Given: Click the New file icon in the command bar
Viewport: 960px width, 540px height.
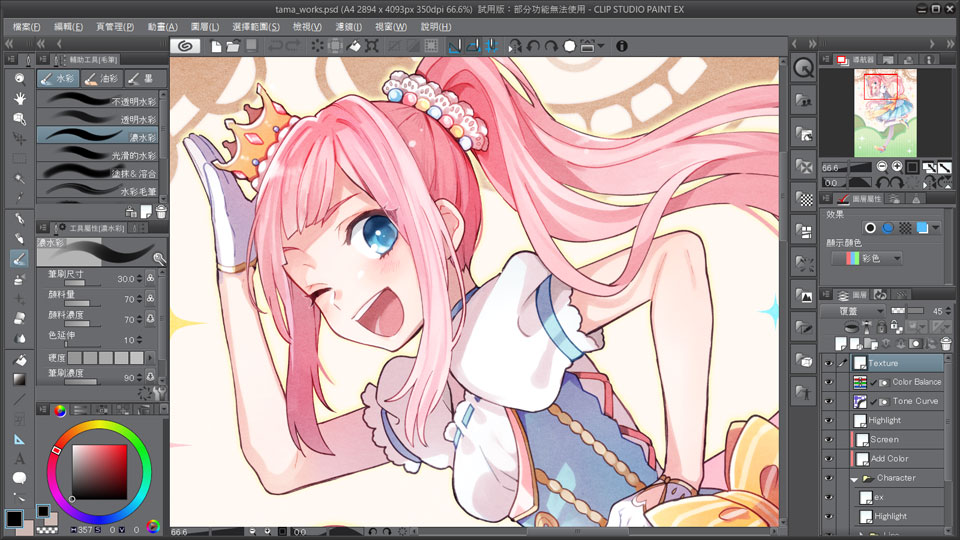Looking at the screenshot, I should click(216, 46).
